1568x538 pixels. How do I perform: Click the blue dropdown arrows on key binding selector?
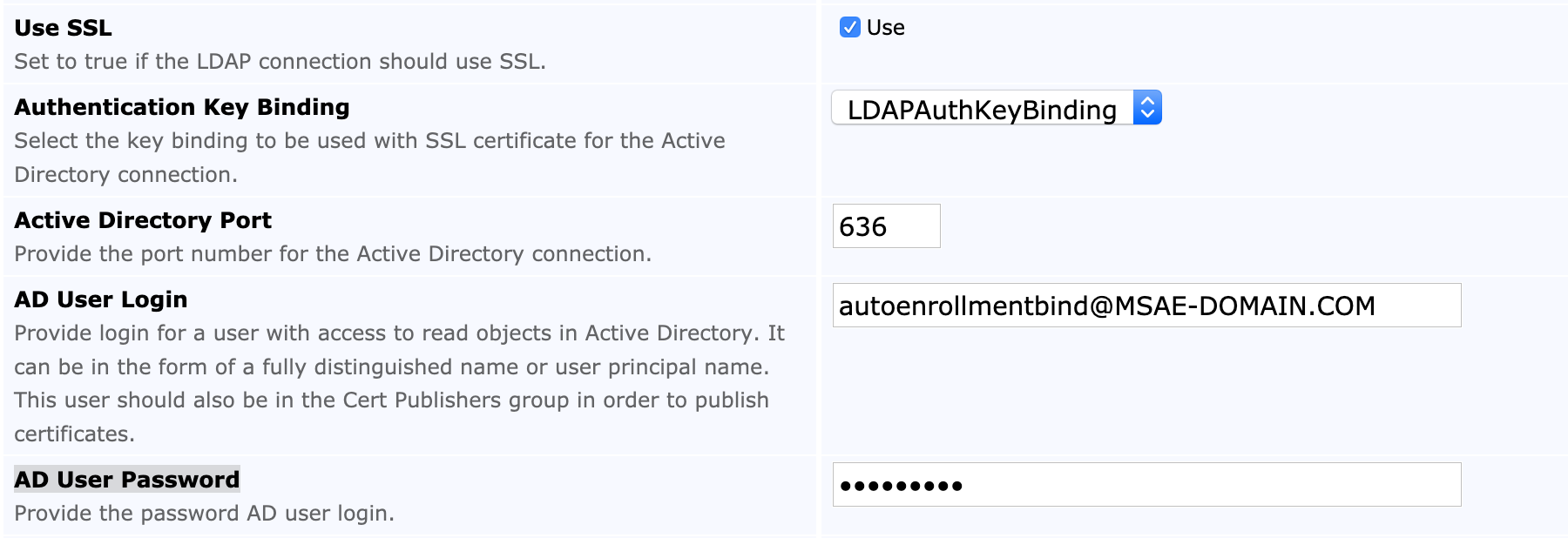(1147, 108)
